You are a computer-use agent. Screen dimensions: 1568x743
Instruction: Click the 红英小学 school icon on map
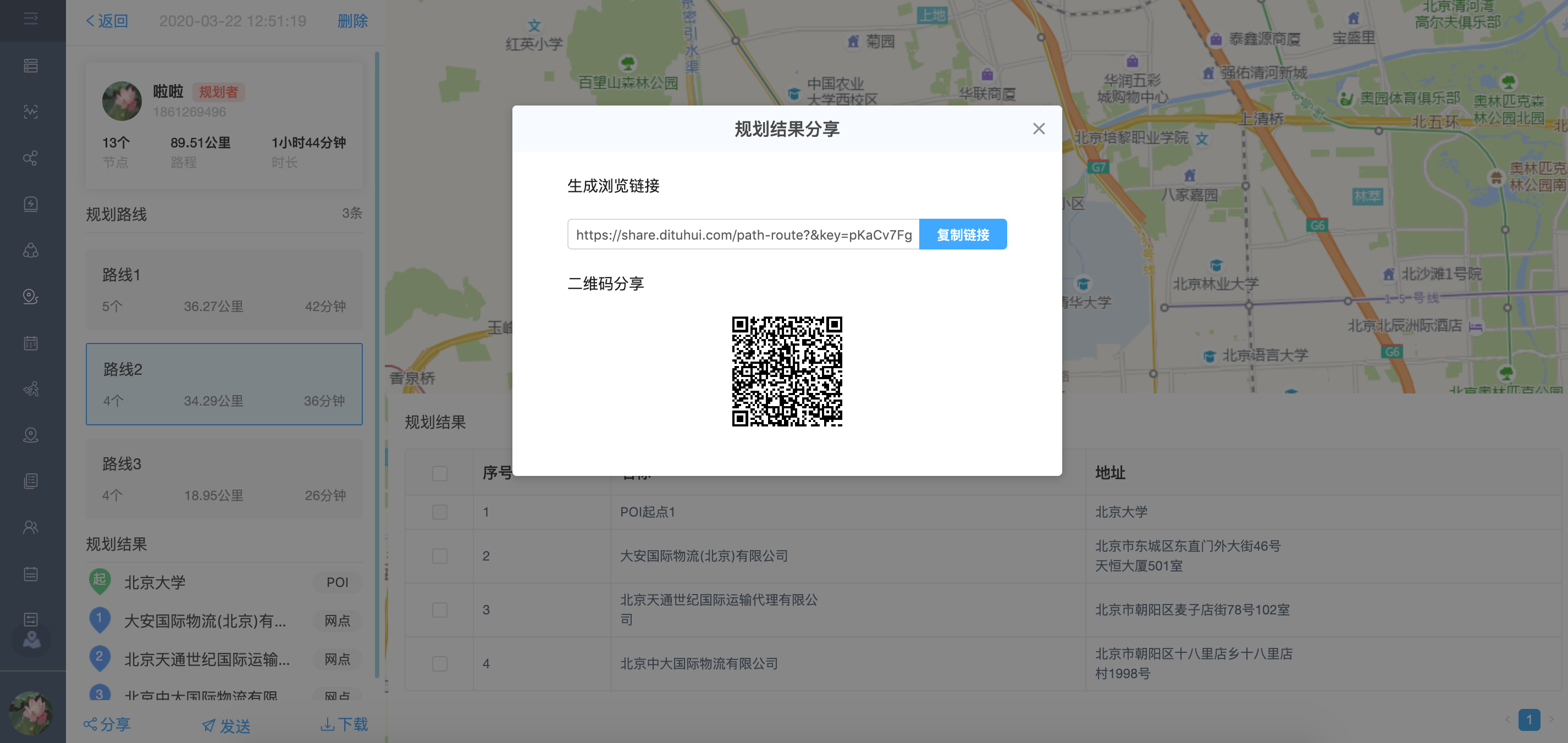tap(534, 26)
